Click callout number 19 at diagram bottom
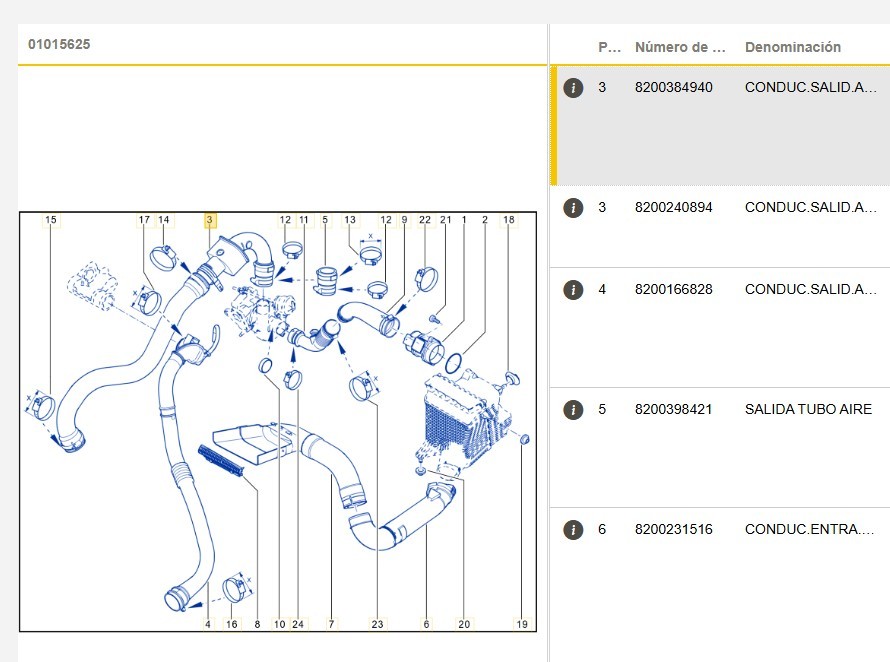The height and width of the screenshot is (662, 890). coord(521,624)
